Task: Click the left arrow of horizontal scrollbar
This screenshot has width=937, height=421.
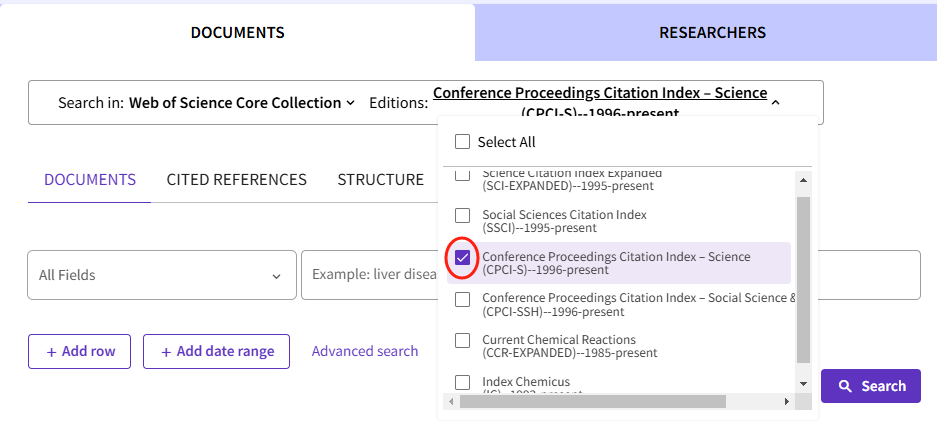Action: click(453, 401)
